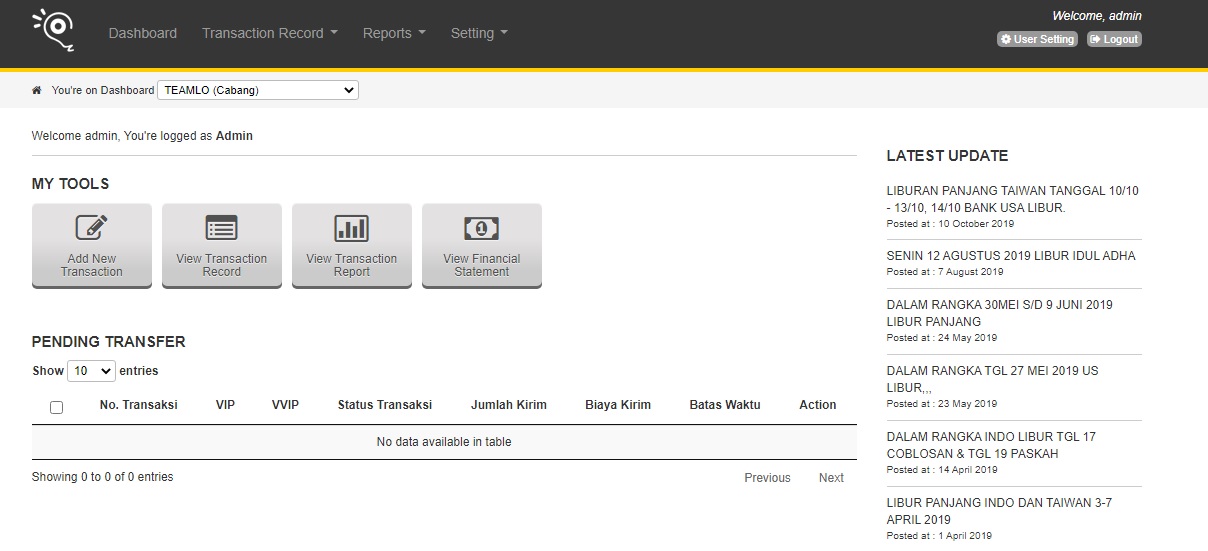
Task: Click the View Transaction Report chart icon
Action: 351,228
